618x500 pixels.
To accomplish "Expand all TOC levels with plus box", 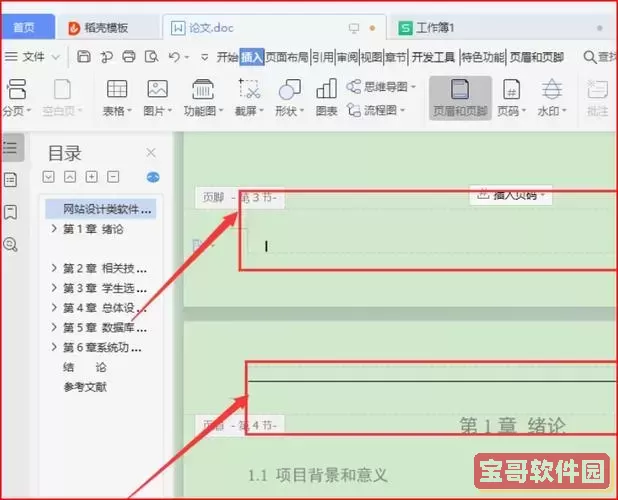I will [x=91, y=177].
